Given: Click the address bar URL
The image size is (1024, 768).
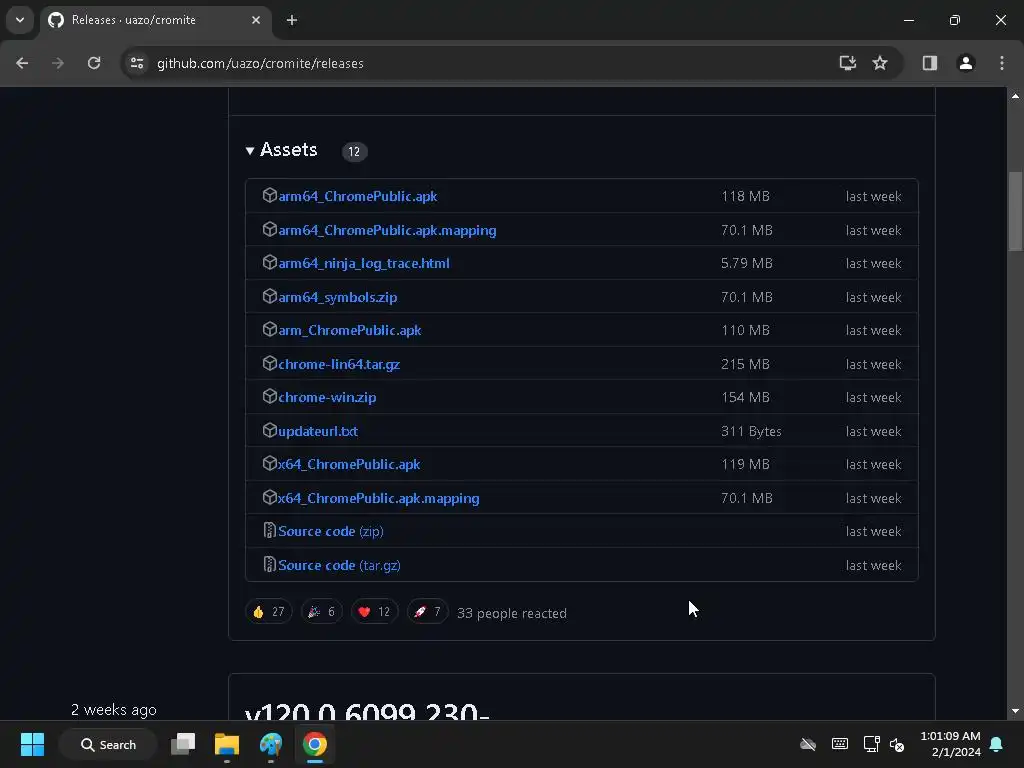Looking at the screenshot, I should [260, 63].
